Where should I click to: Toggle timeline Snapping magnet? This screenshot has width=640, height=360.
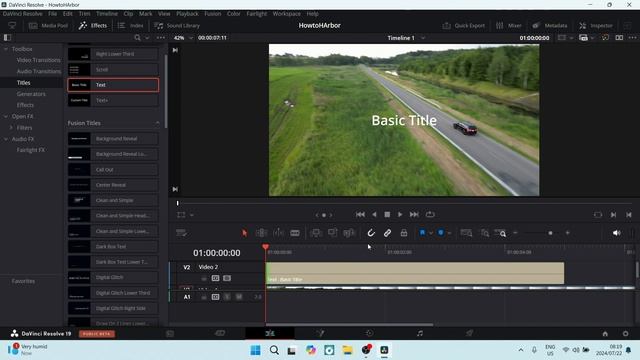[x=371, y=233]
